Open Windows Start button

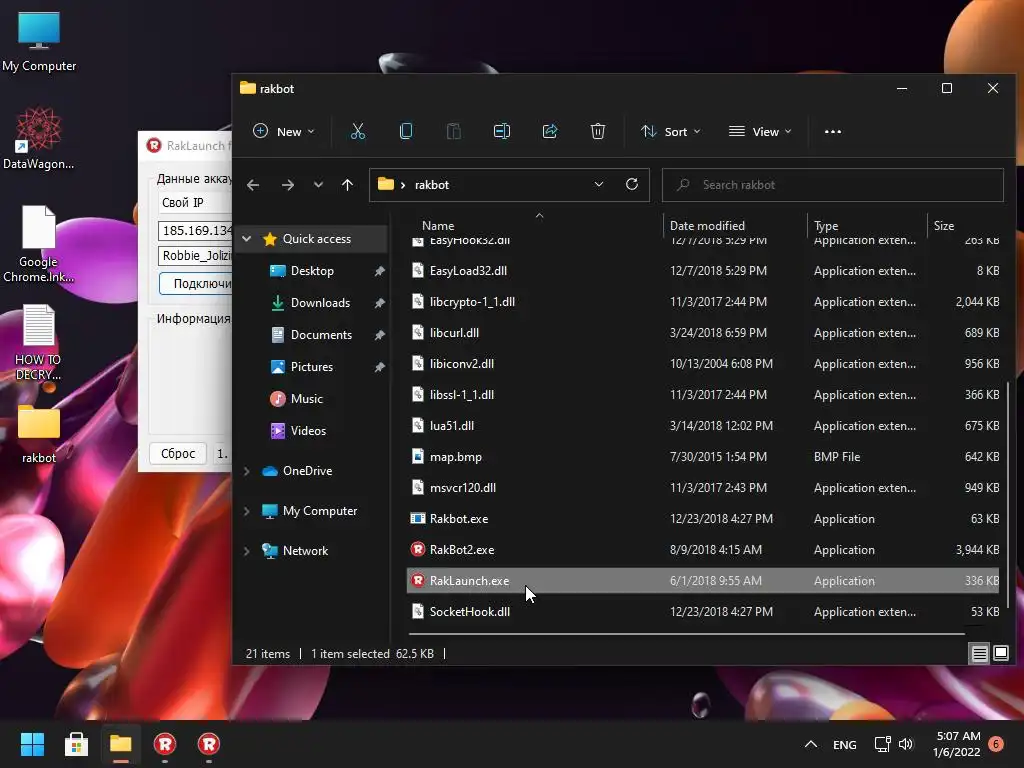tap(32, 744)
